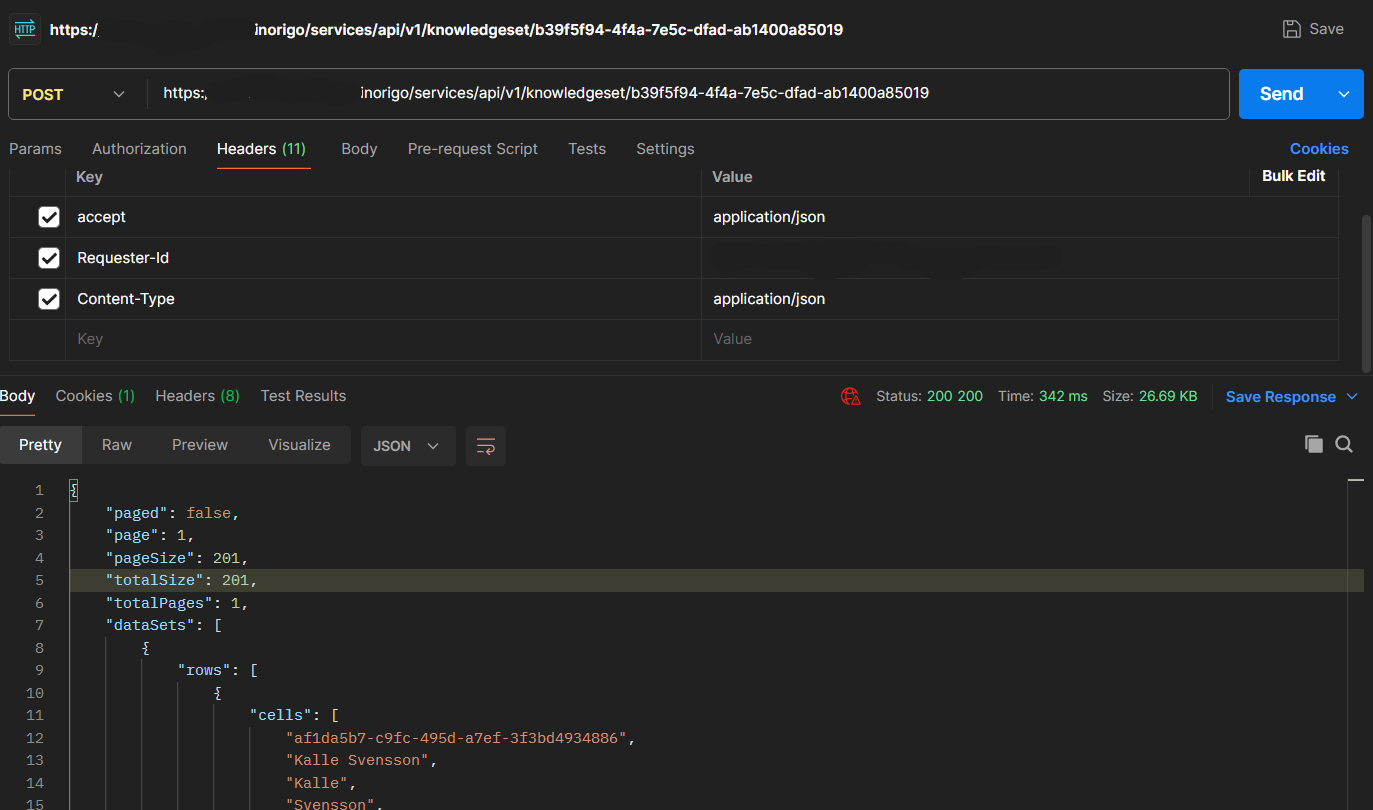Open the Cookies link
The height and width of the screenshot is (810, 1373).
tap(1318, 149)
